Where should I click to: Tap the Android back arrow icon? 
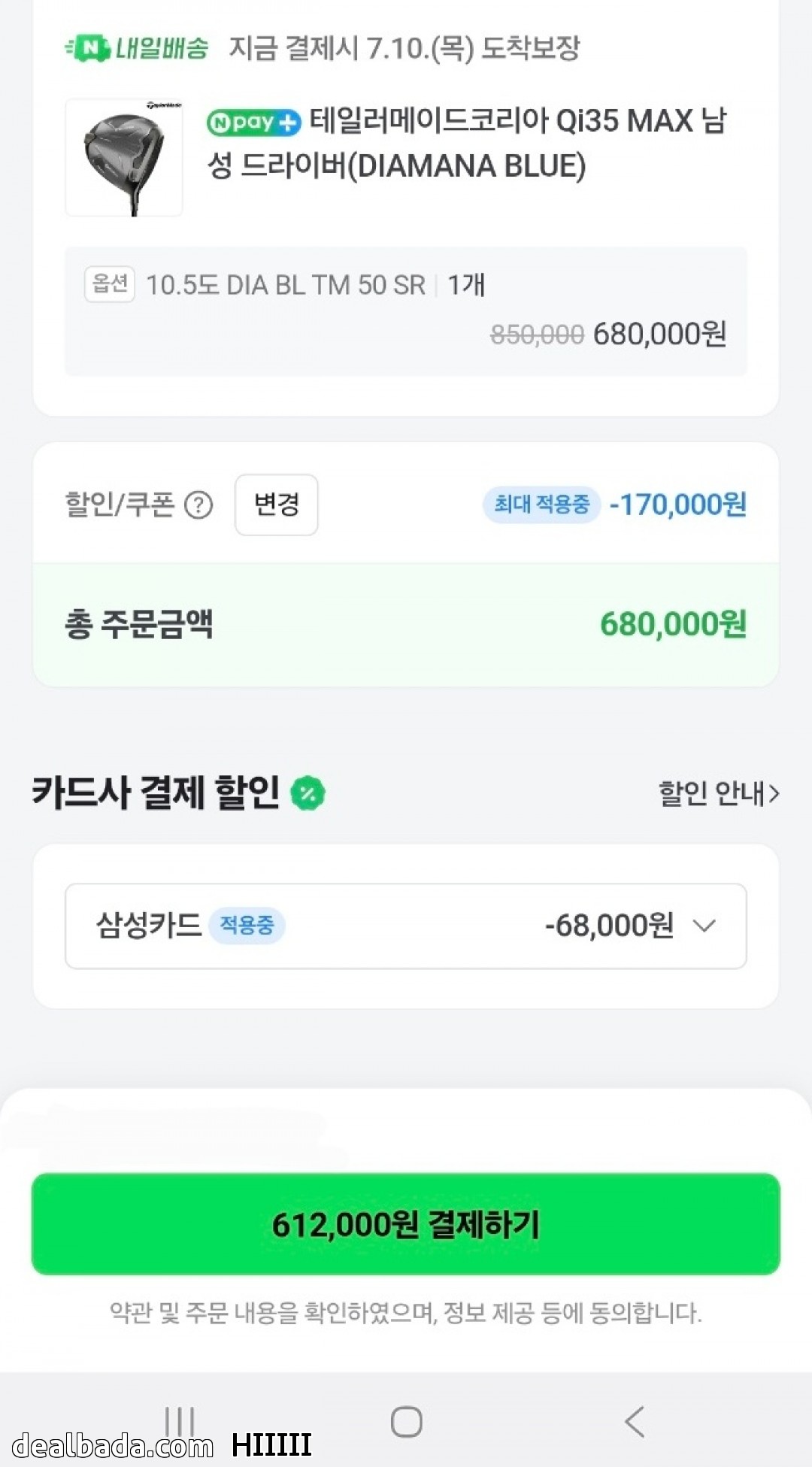pyautogui.click(x=635, y=1422)
